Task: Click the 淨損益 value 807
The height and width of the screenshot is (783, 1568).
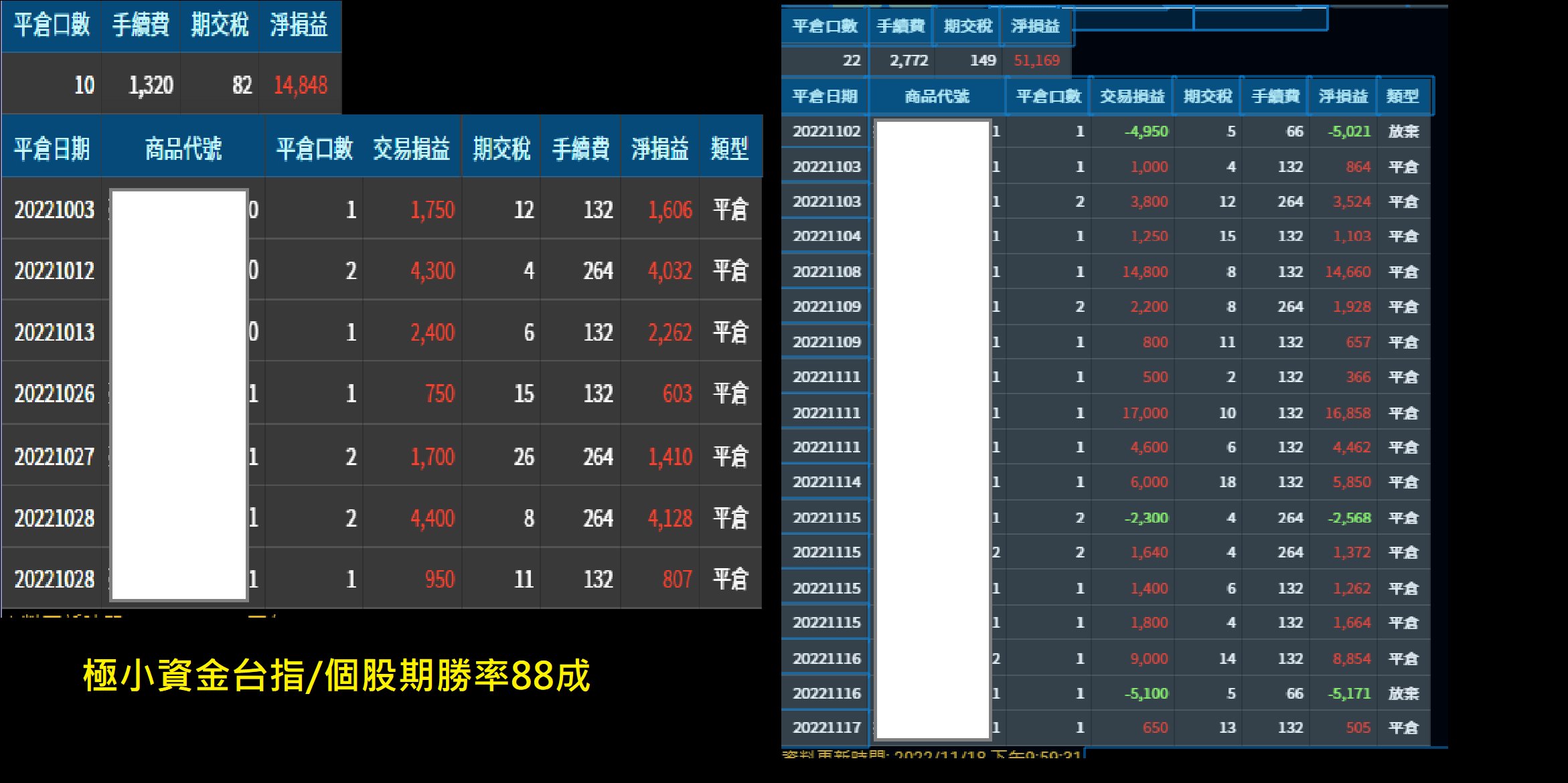Action: [678, 579]
